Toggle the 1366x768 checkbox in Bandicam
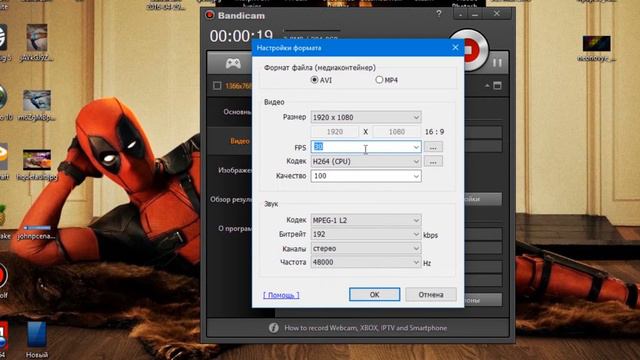The image size is (640, 360). [217, 86]
